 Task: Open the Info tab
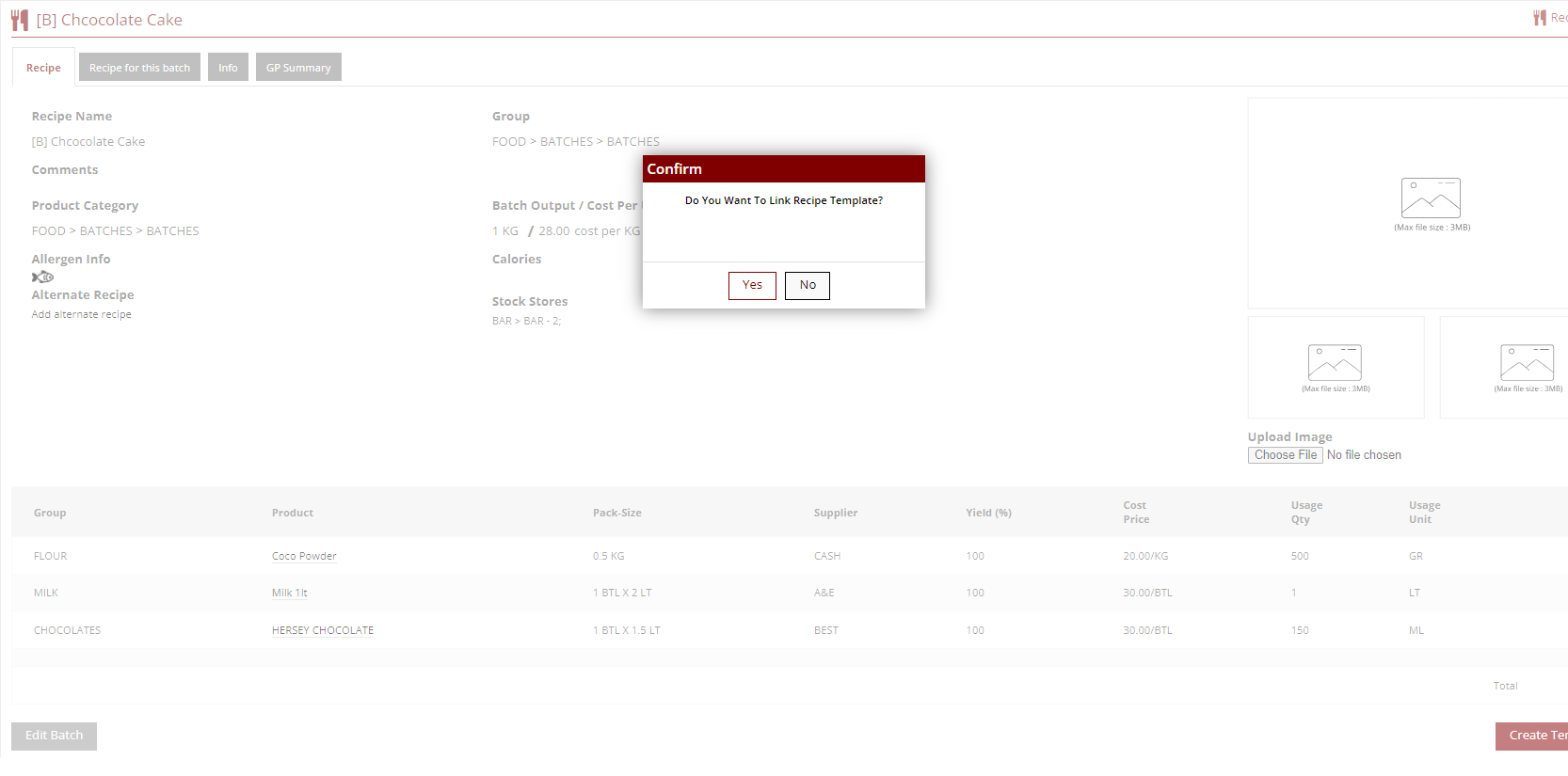(228, 68)
